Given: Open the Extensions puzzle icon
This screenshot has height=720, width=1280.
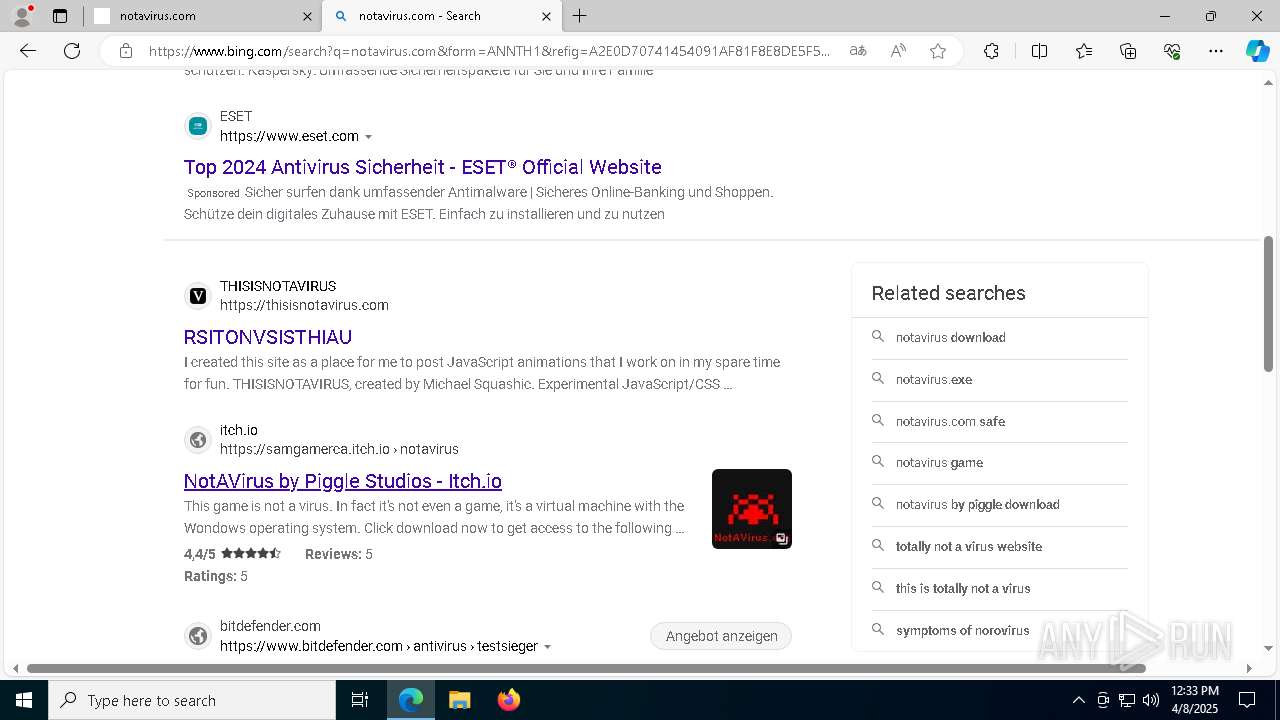Looking at the screenshot, I should point(991,51).
